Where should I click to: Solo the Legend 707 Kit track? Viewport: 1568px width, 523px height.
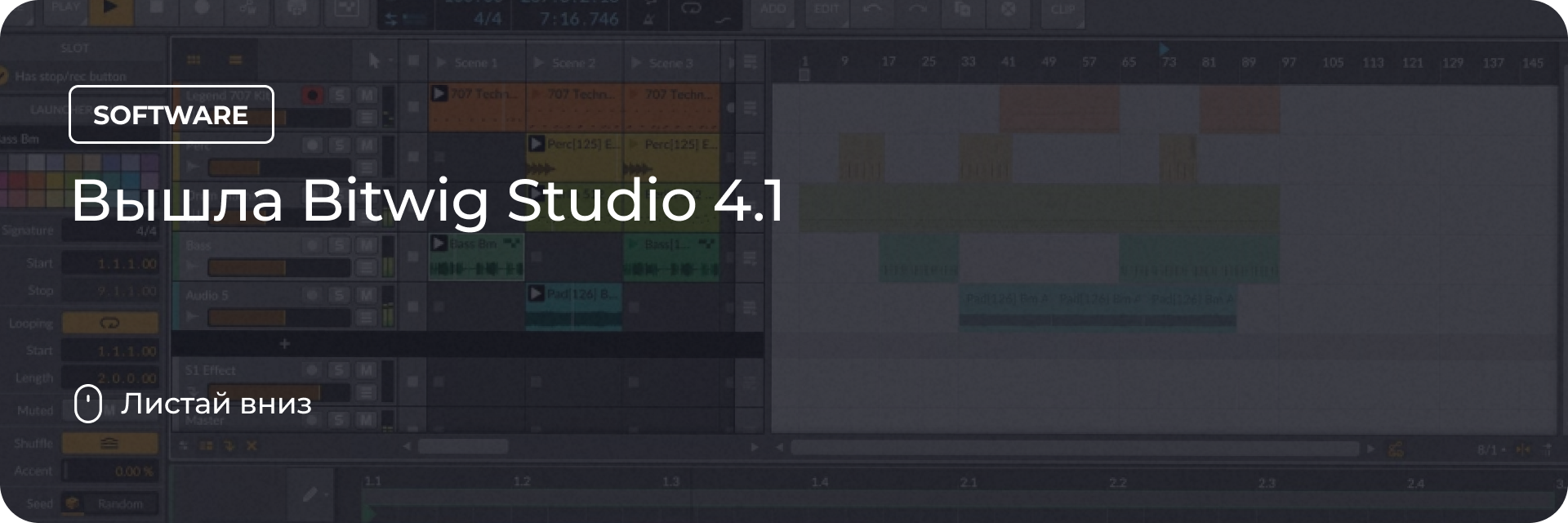340,95
